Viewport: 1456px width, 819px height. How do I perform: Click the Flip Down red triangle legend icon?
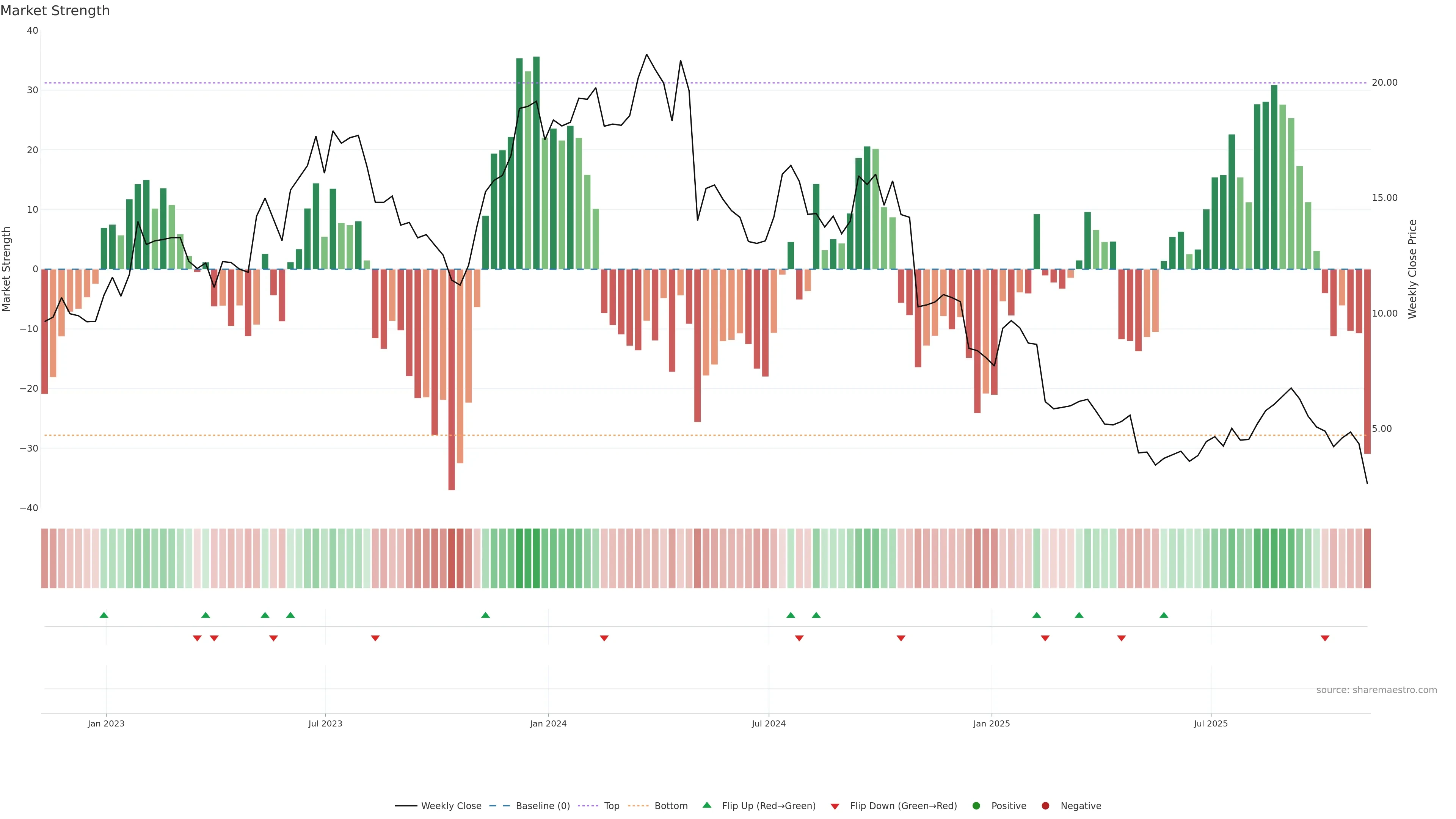pyautogui.click(x=835, y=806)
